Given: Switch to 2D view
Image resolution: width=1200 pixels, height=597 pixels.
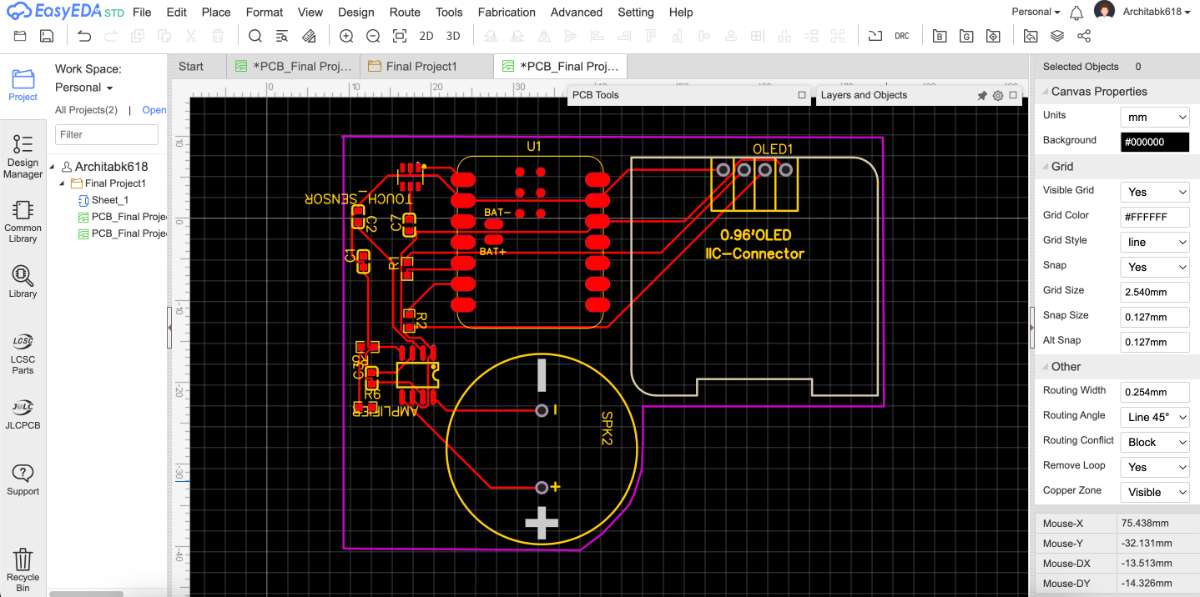Looking at the screenshot, I should pos(426,36).
